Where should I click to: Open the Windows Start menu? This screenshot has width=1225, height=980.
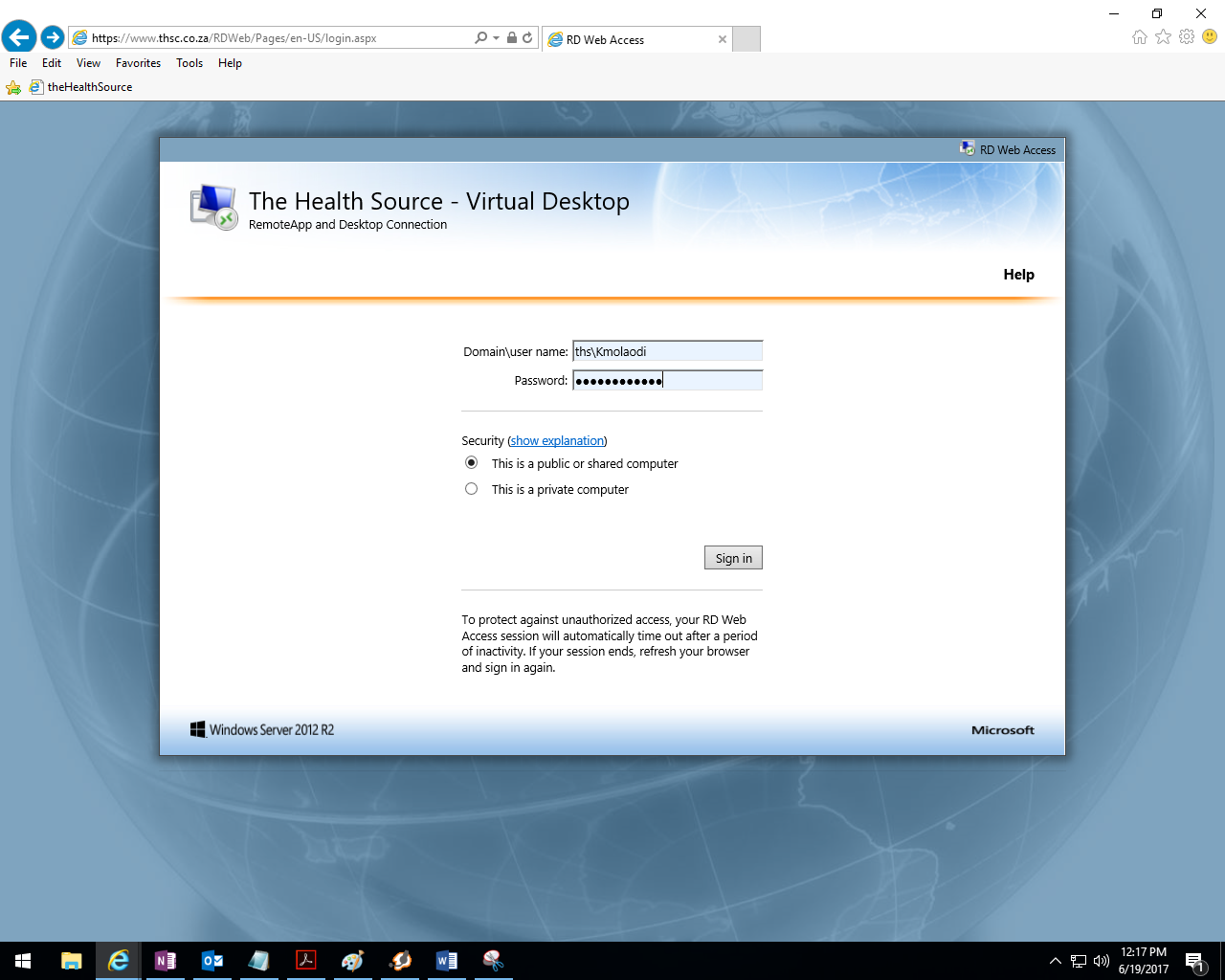(x=23, y=961)
